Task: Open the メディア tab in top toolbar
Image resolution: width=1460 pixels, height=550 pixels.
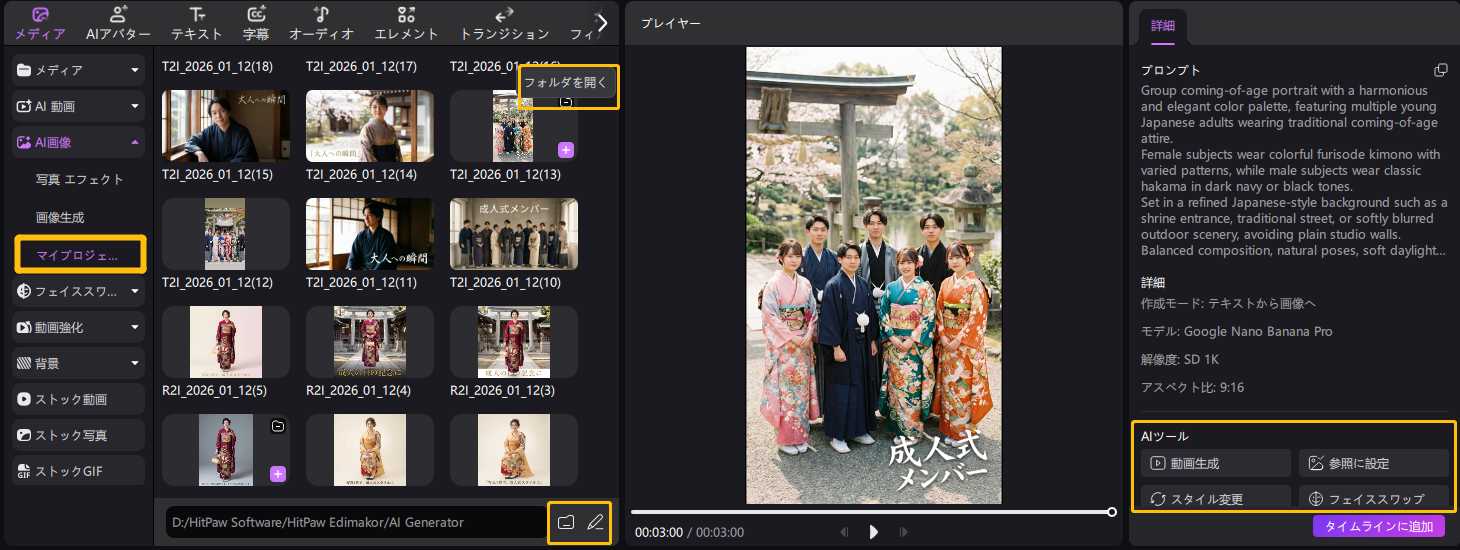Action: 40,23
